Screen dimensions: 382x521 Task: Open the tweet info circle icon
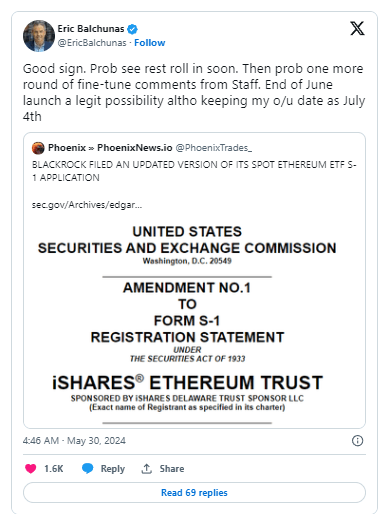[x=357, y=441]
